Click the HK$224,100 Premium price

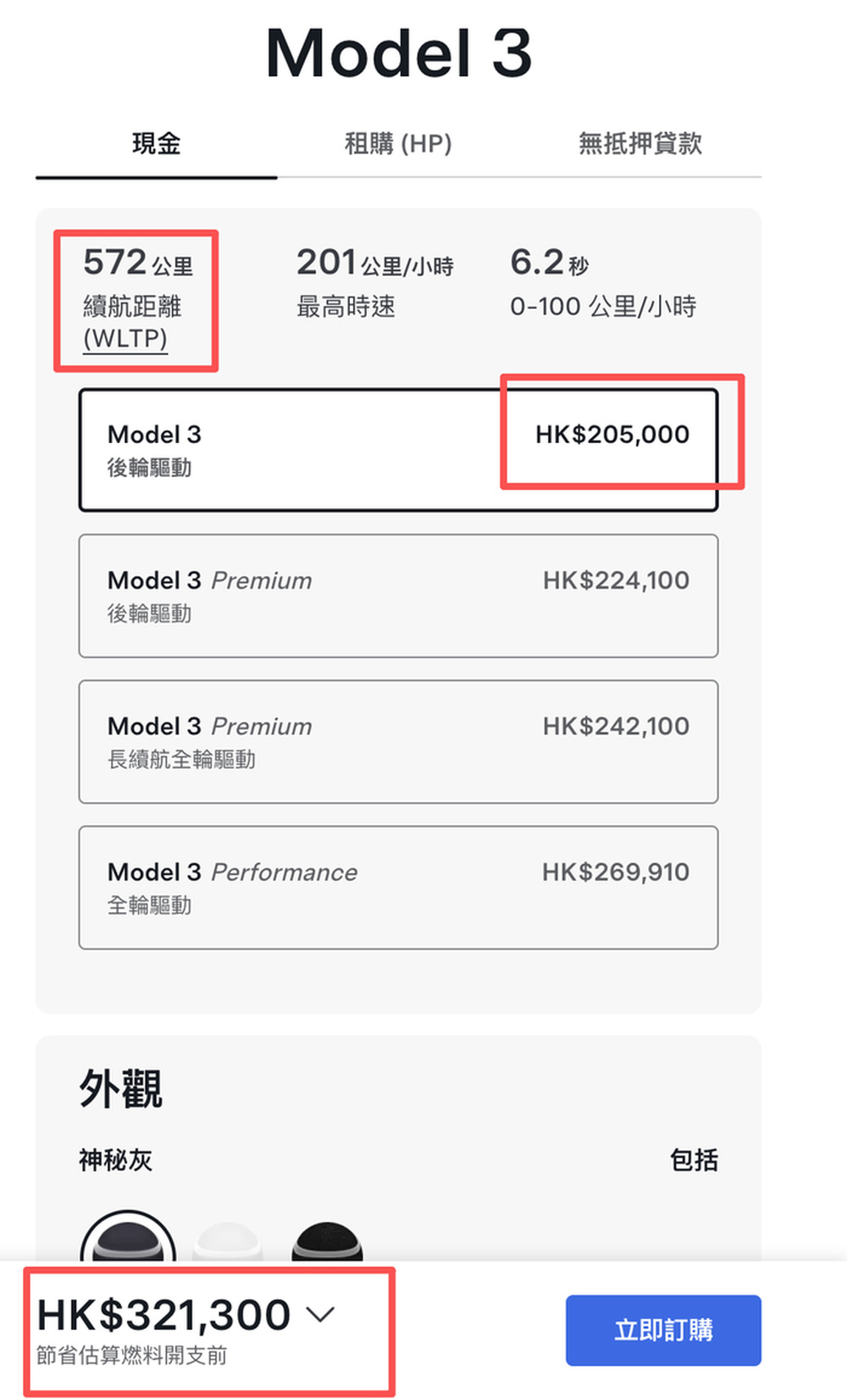click(x=616, y=580)
